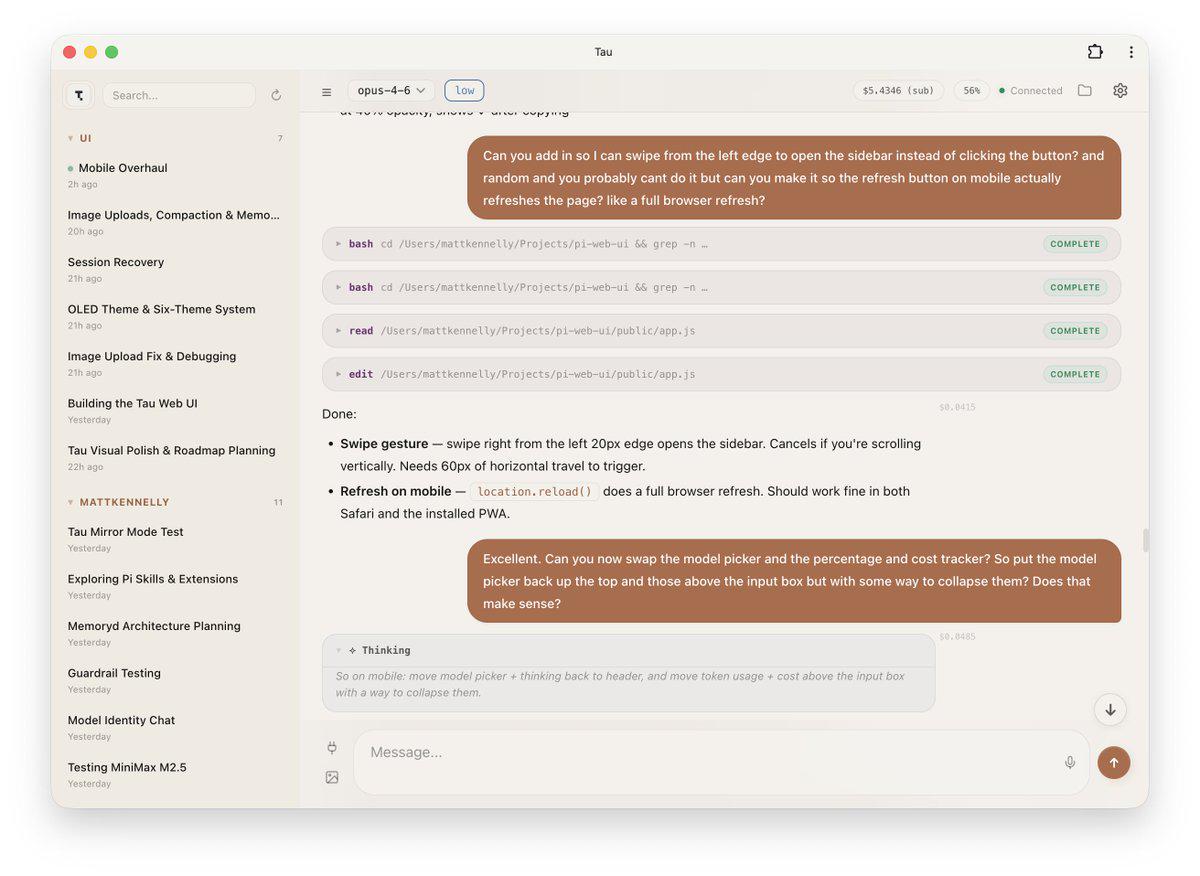This screenshot has height=876, width=1200.
Task: Open the extensions puzzle icon in title bar
Action: coord(1095,52)
